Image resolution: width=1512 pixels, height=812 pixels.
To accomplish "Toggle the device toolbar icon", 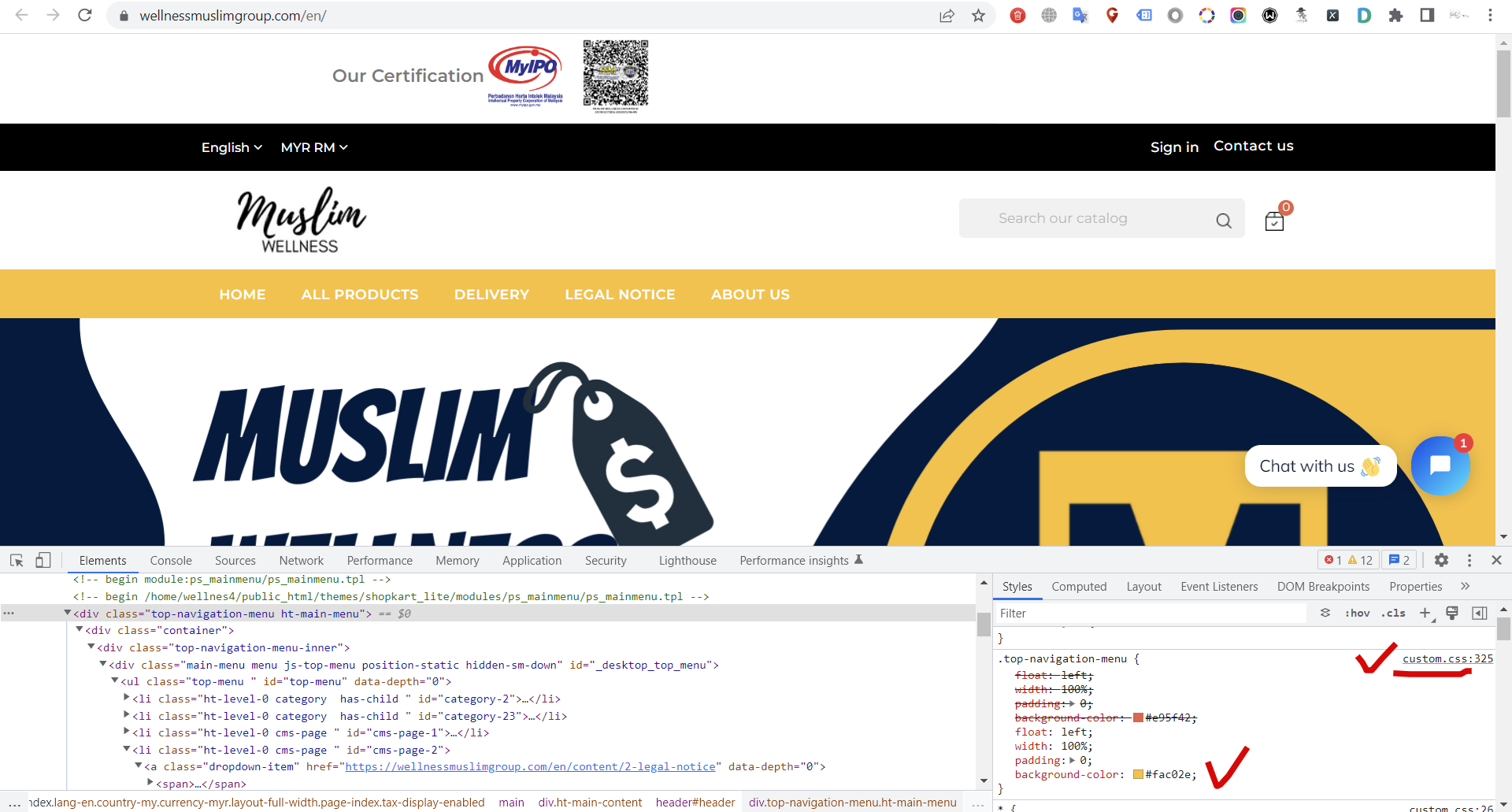I will click(x=43, y=560).
